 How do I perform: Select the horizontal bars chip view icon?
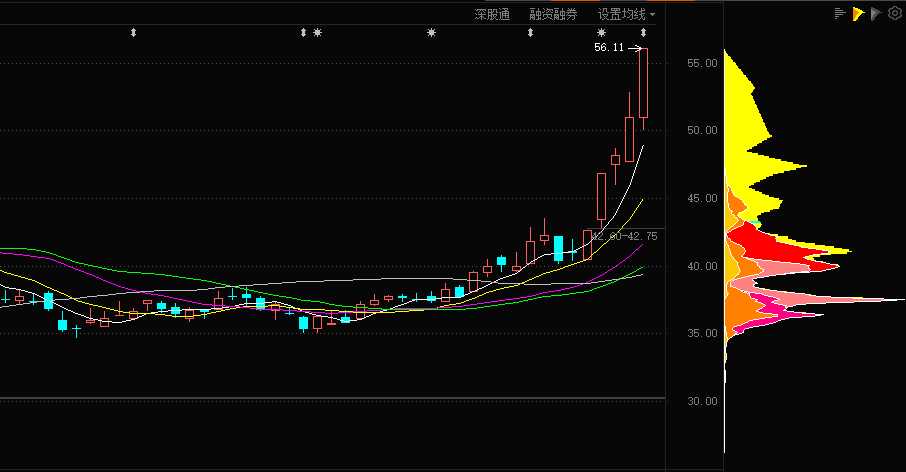pos(840,13)
